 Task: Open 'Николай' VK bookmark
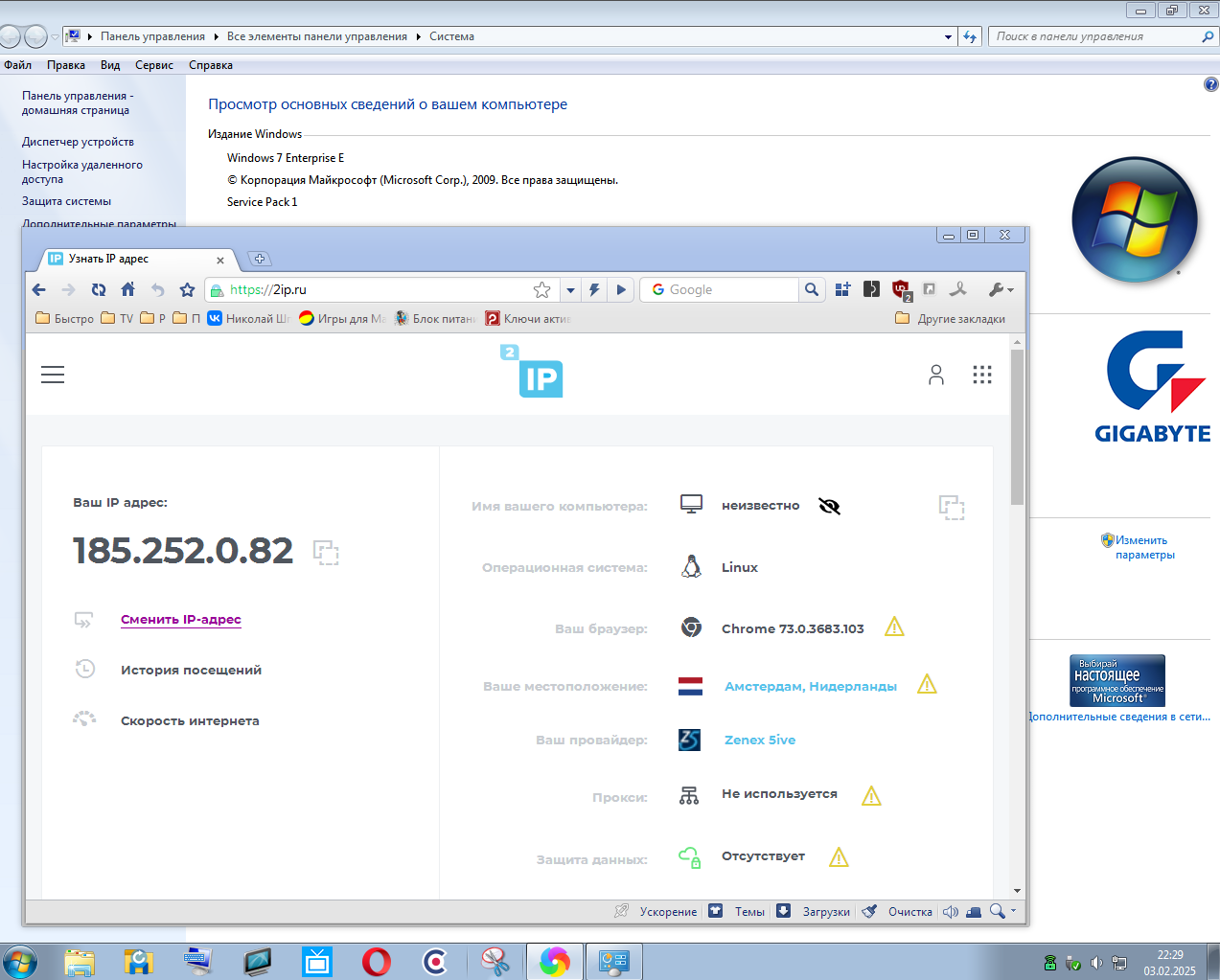(248, 319)
